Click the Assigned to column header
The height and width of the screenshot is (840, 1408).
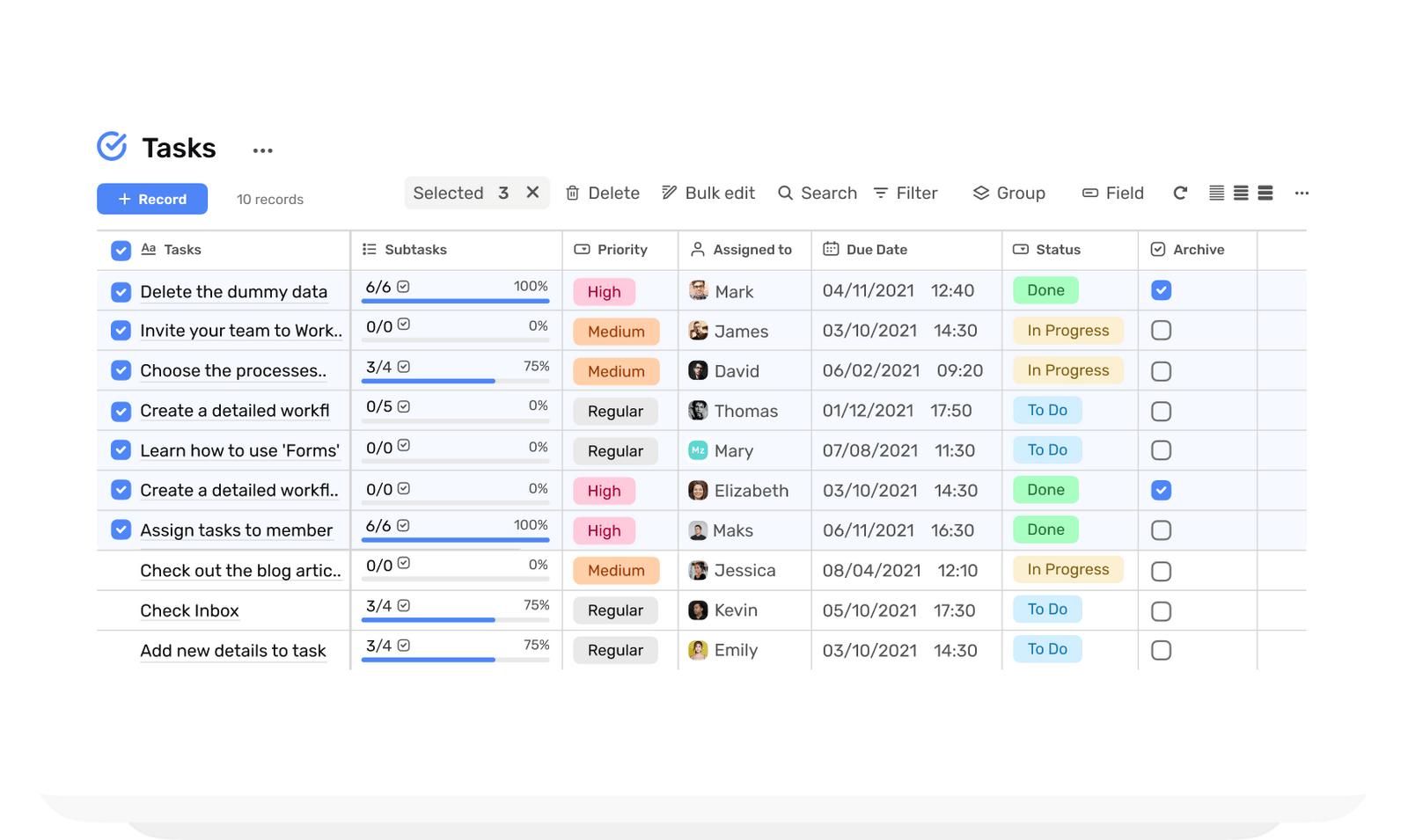pos(752,250)
